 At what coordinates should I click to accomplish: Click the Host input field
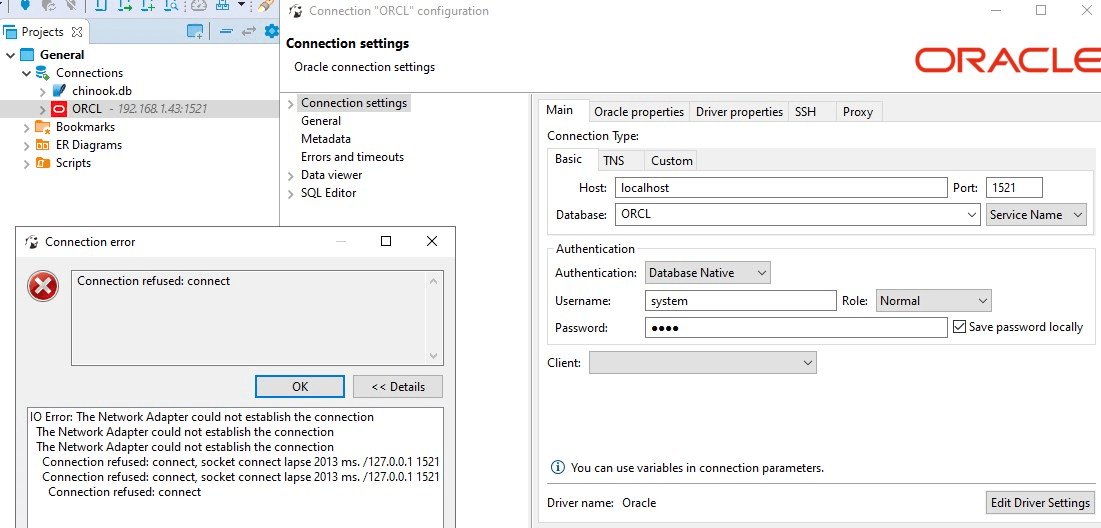point(780,188)
